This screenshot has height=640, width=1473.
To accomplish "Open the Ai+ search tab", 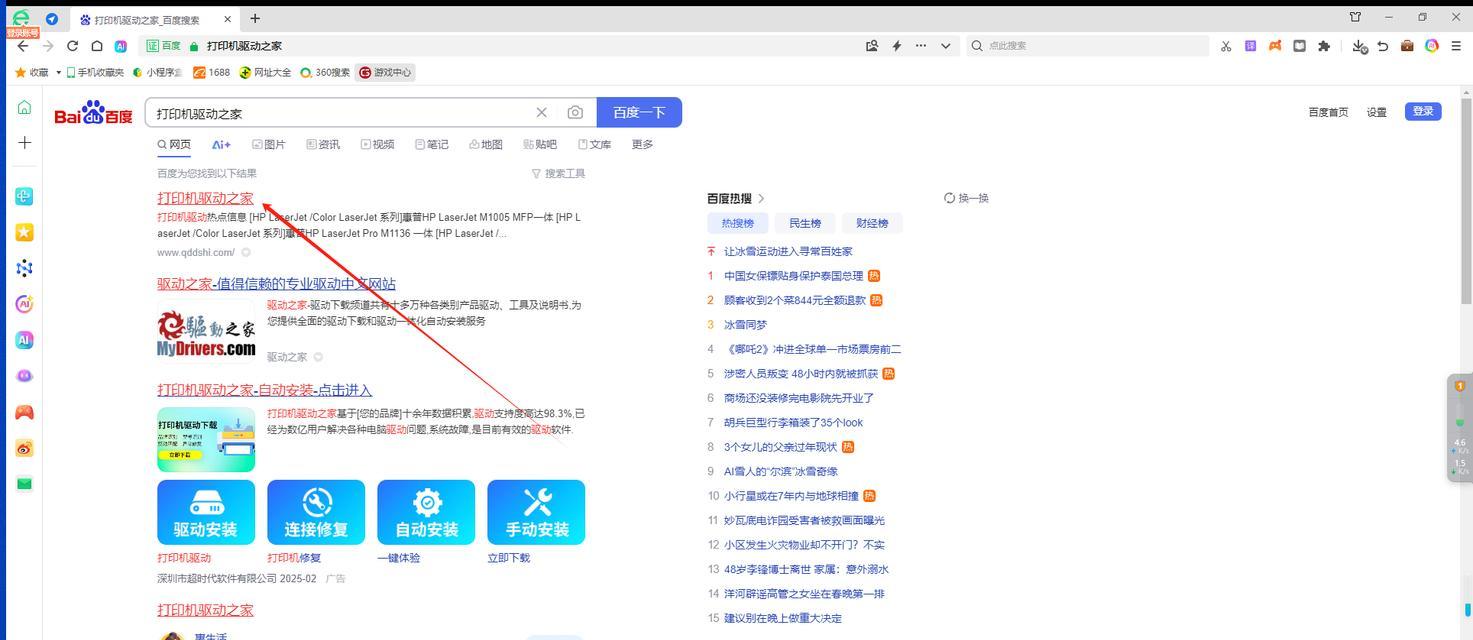I will pyautogui.click(x=221, y=144).
